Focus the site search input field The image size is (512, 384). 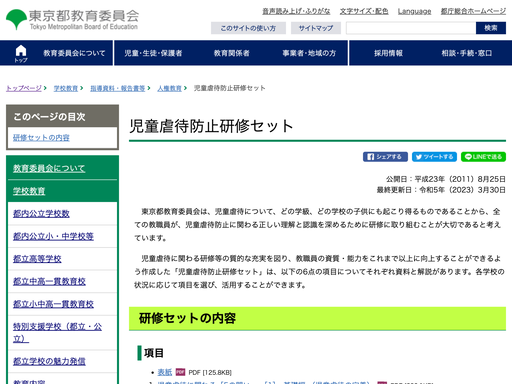[411, 28]
